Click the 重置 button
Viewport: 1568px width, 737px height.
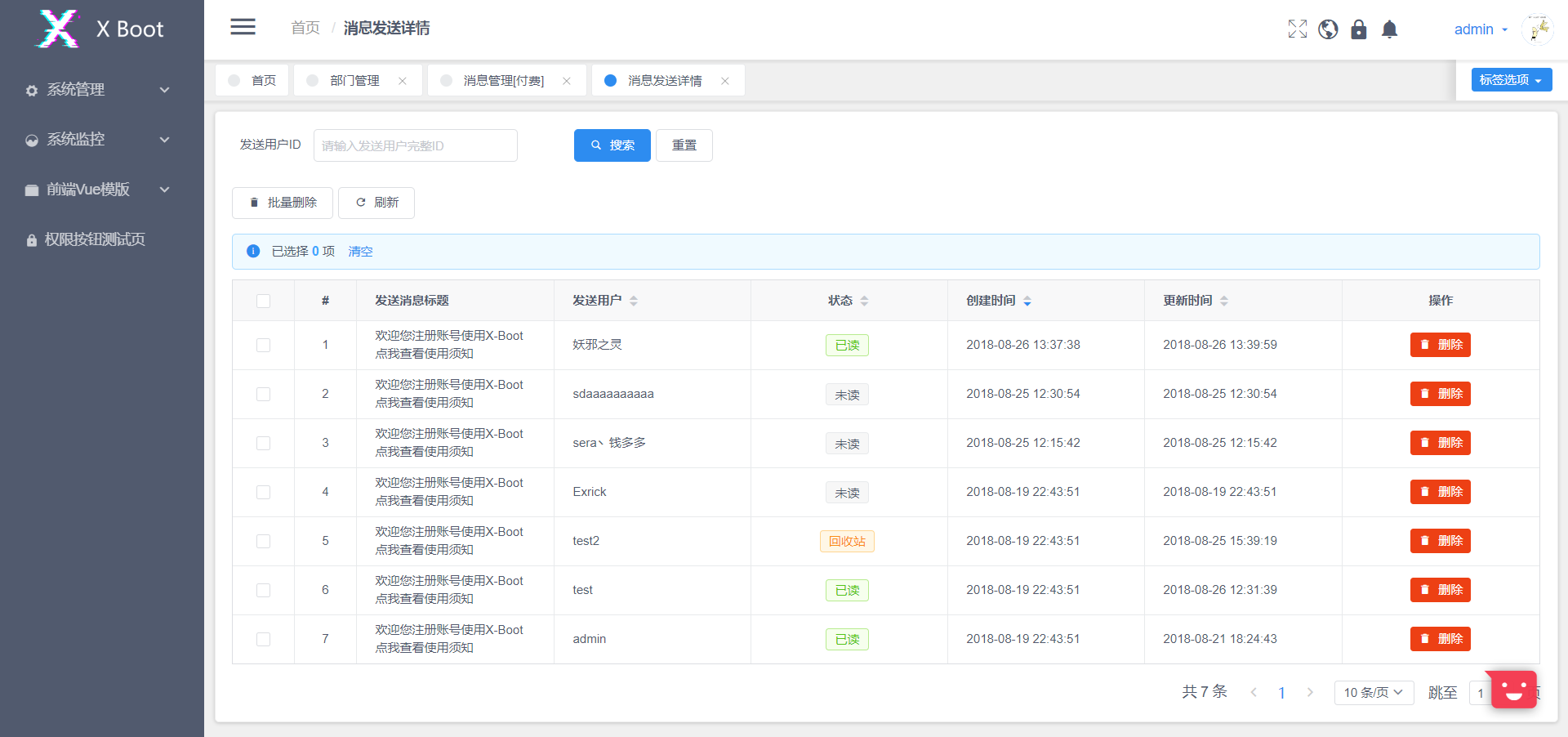coord(684,145)
